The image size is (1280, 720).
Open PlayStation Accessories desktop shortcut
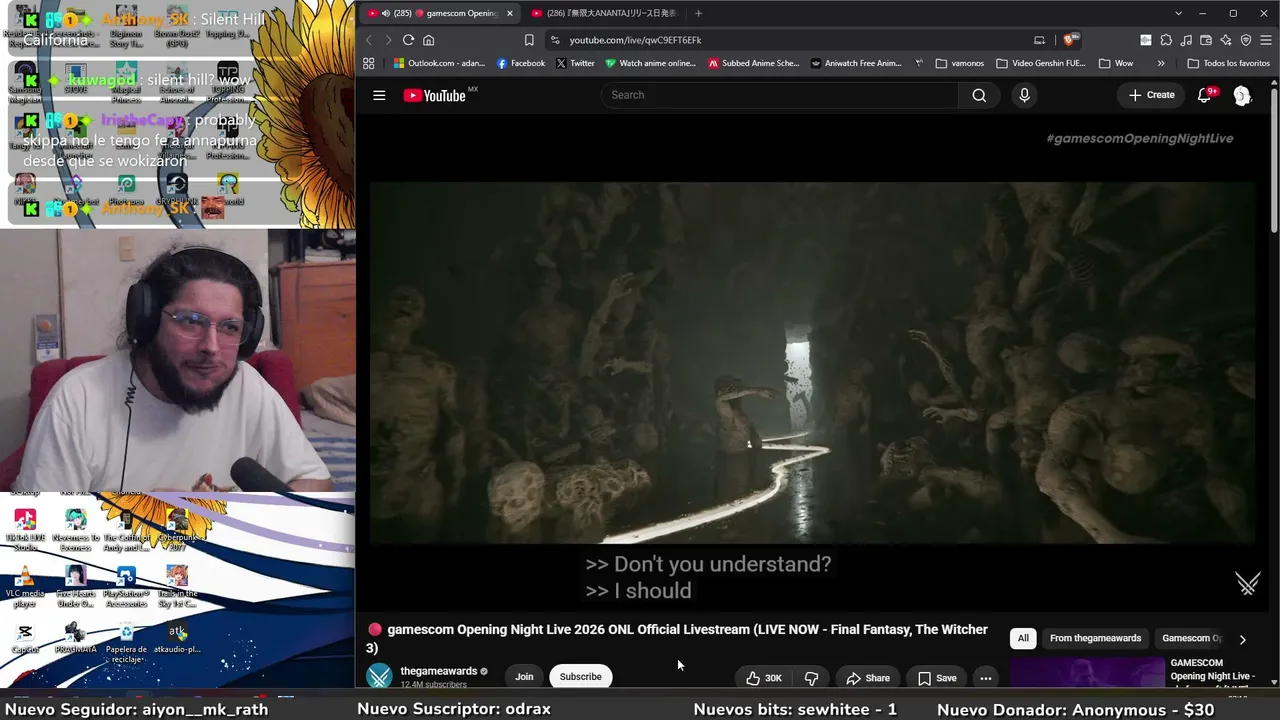tap(126, 587)
